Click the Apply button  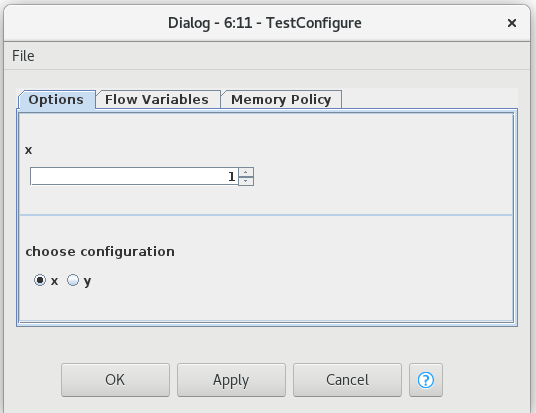231,380
